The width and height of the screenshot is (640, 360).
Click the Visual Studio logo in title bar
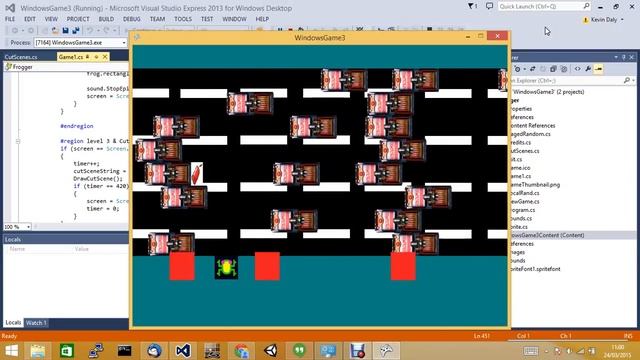click(x=10, y=8)
